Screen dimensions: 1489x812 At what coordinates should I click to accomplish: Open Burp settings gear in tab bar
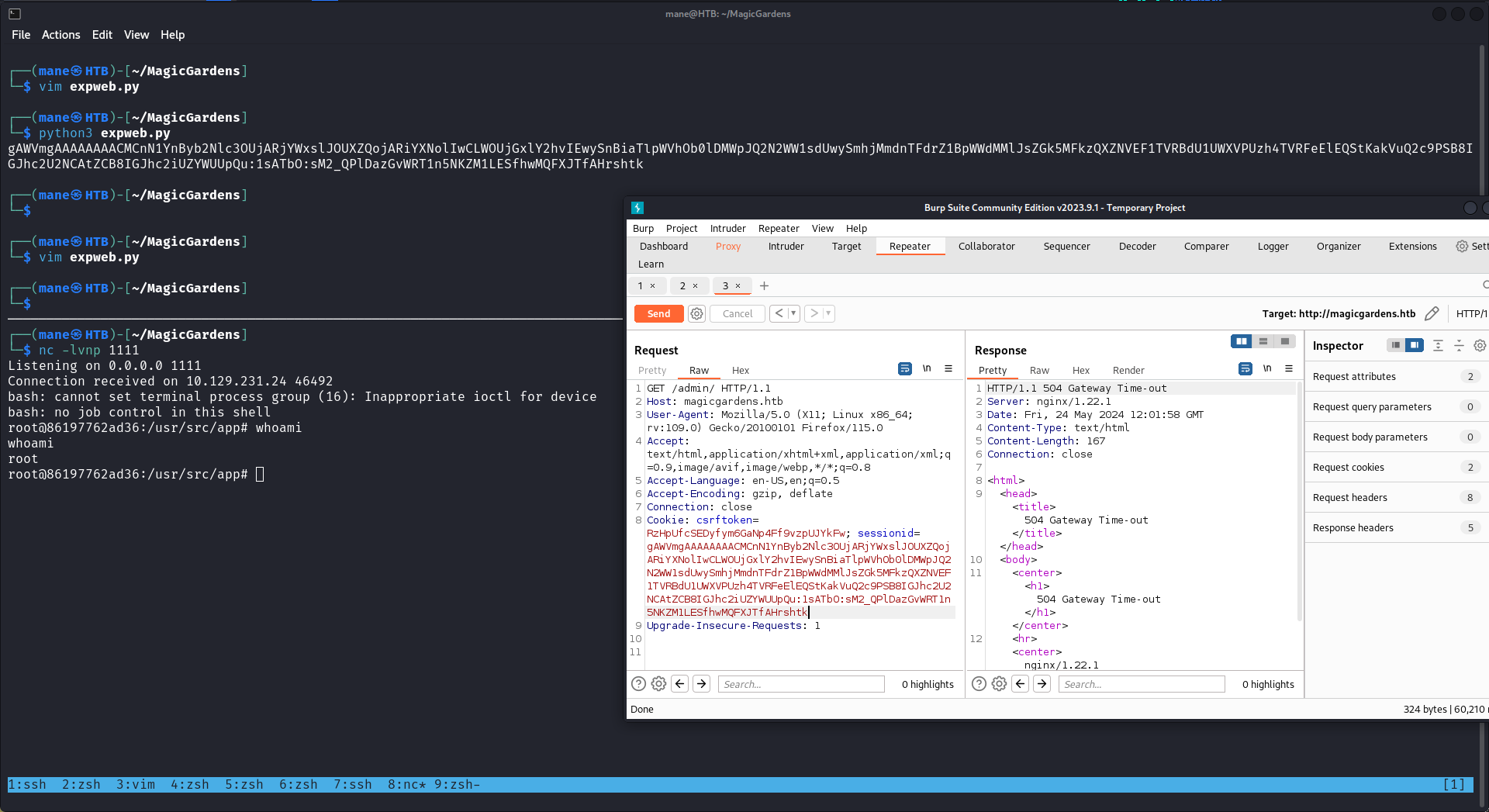1462,247
